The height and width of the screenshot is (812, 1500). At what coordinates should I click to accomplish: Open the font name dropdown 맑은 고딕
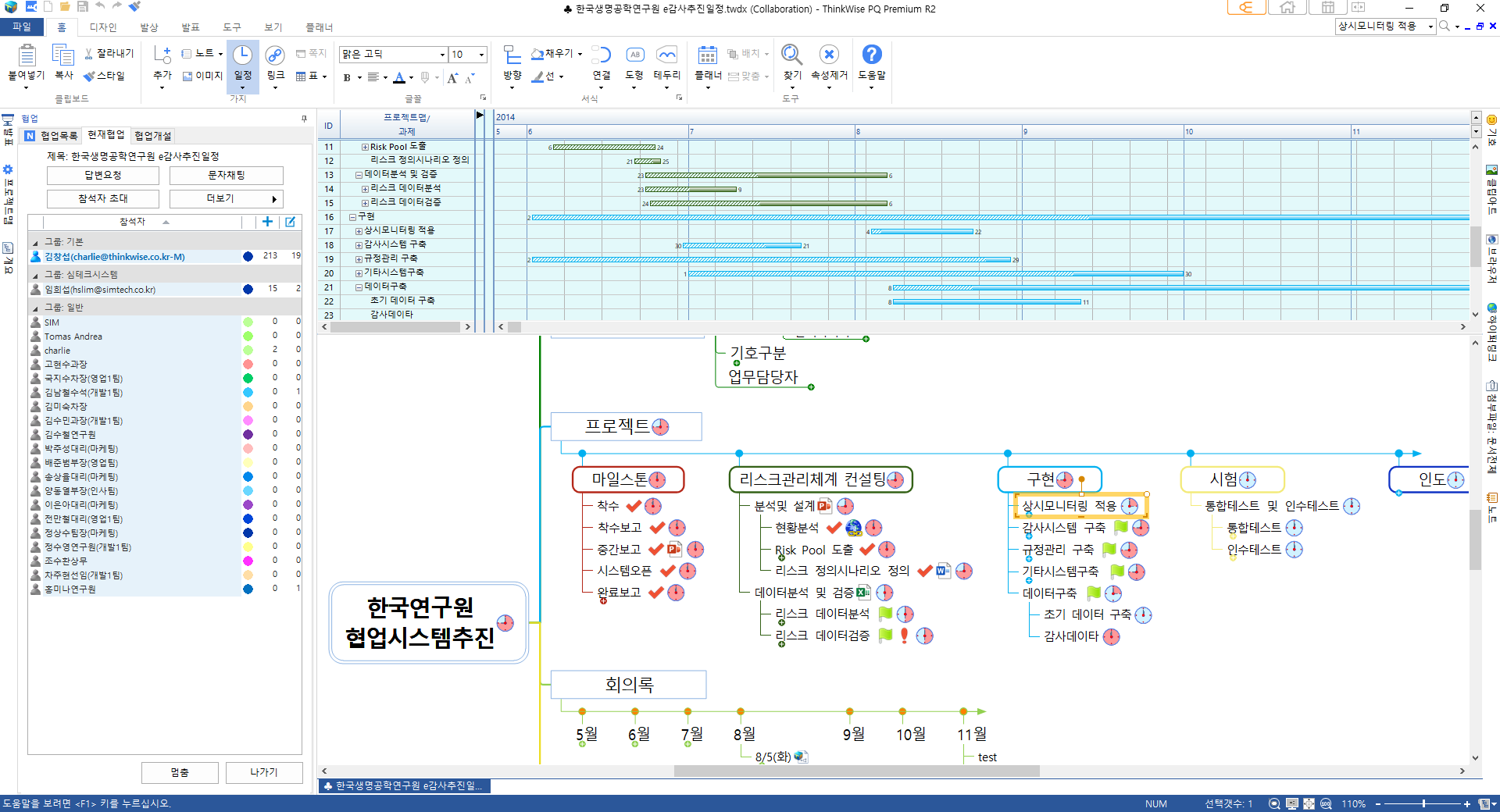coord(441,55)
